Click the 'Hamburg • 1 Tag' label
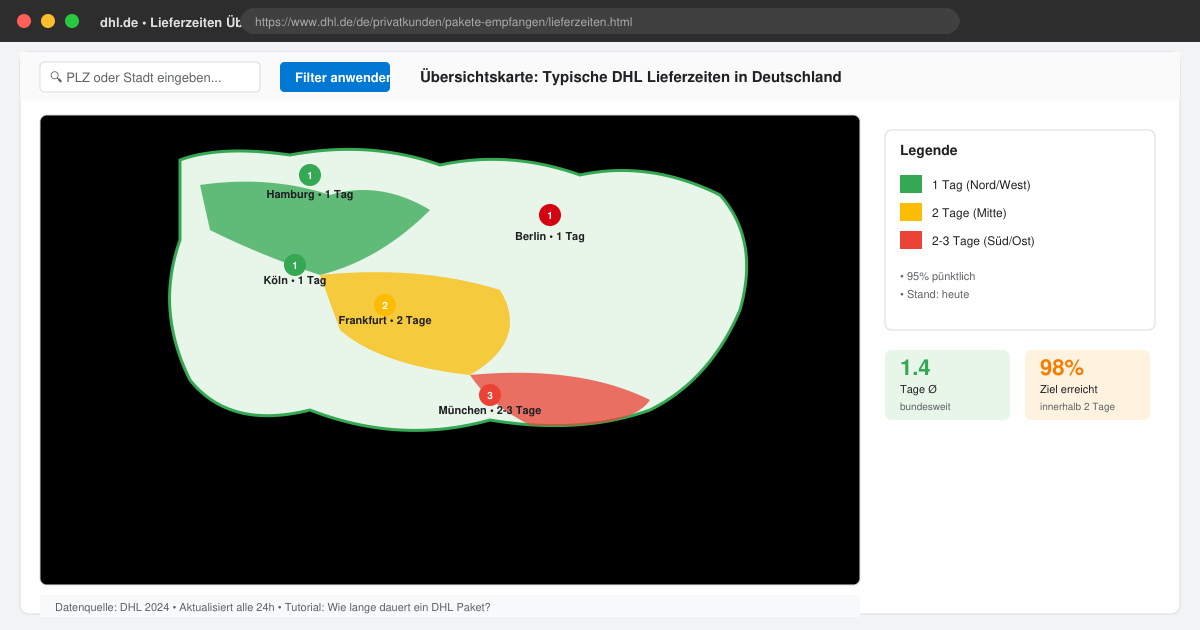Viewport: 1200px width, 630px height. (x=310, y=194)
